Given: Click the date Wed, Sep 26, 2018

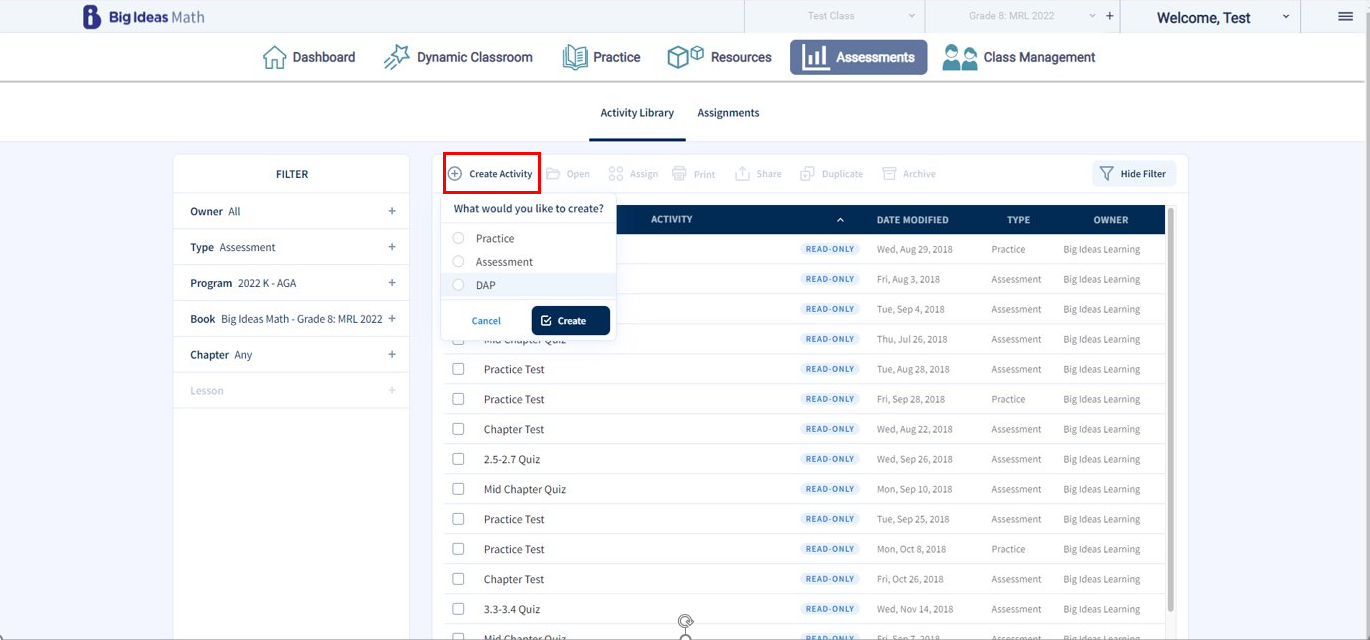Looking at the screenshot, I should click(x=914, y=459).
